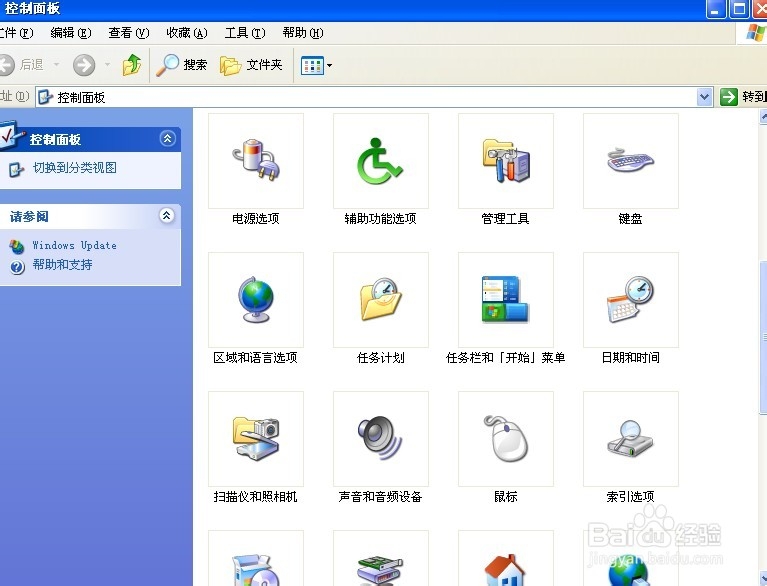Open the 任务计划 scheduled tasks icon
767x586 pixels.
tap(381, 300)
